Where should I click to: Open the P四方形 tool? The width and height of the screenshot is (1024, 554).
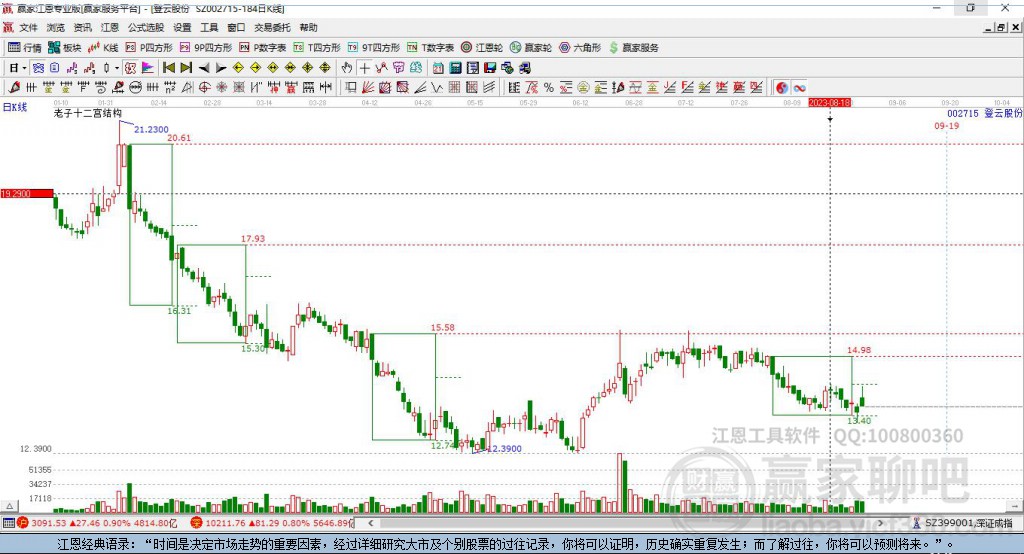click(x=149, y=48)
